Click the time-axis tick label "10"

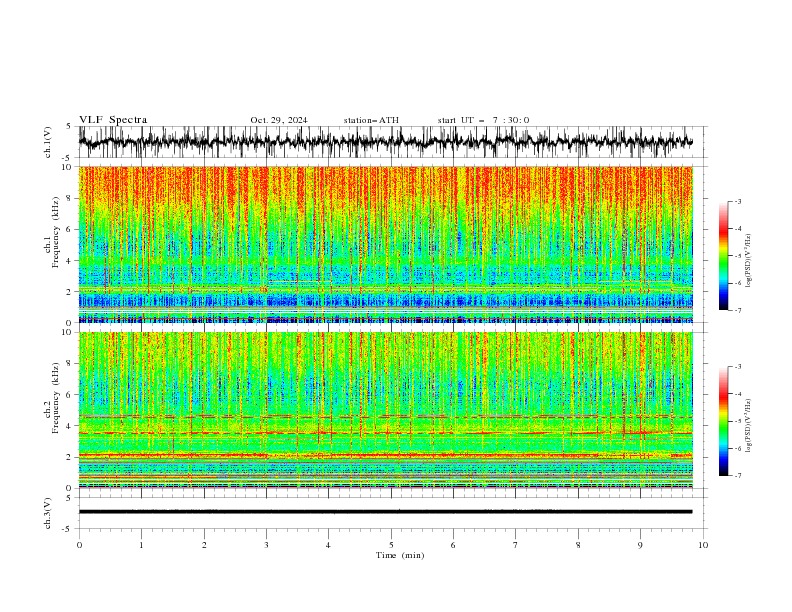click(703, 545)
